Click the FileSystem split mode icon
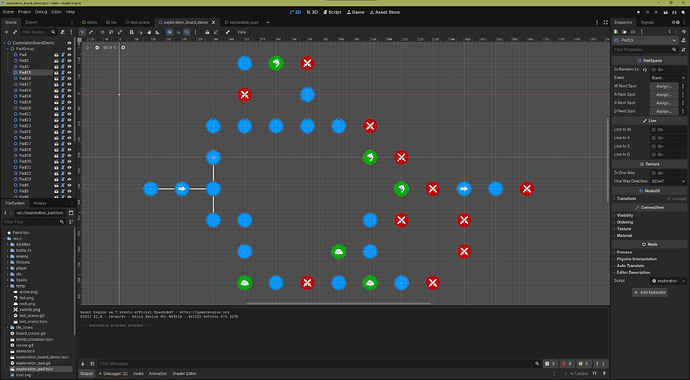This screenshot has height=380, width=690. click(71, 213)
